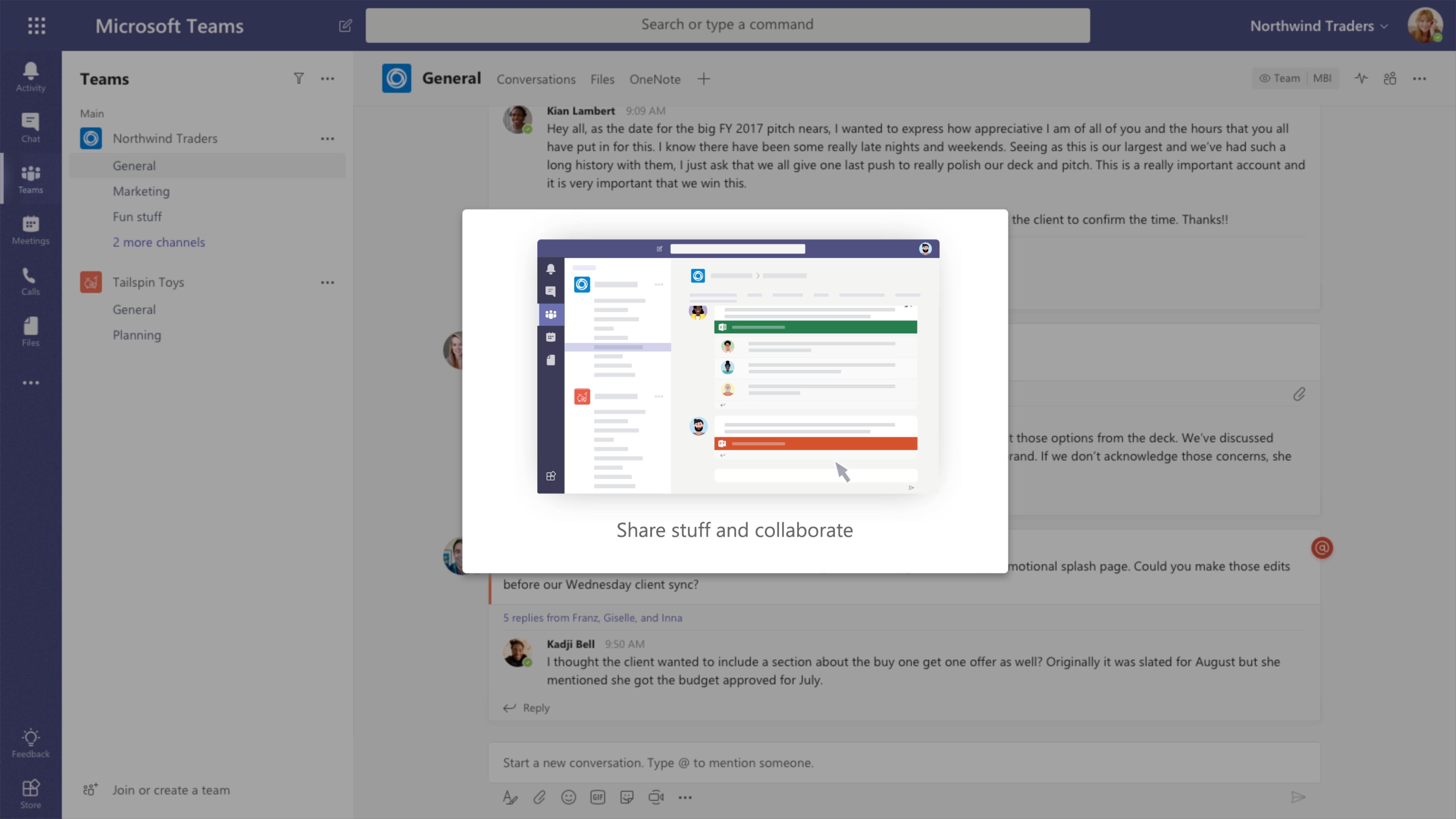Image resolution: width=1456 pixels, height=819 pixels.
Task: Click the Join or create a team icon
Action: [x=90, y=790]
